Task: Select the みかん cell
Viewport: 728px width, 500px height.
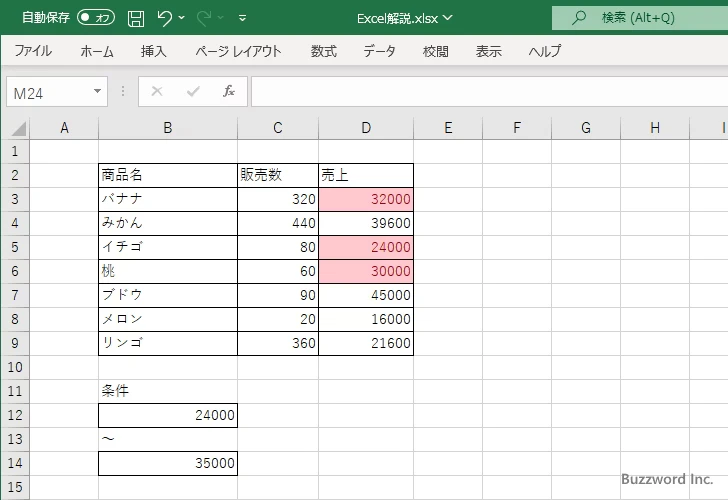Action: point(168,223)
